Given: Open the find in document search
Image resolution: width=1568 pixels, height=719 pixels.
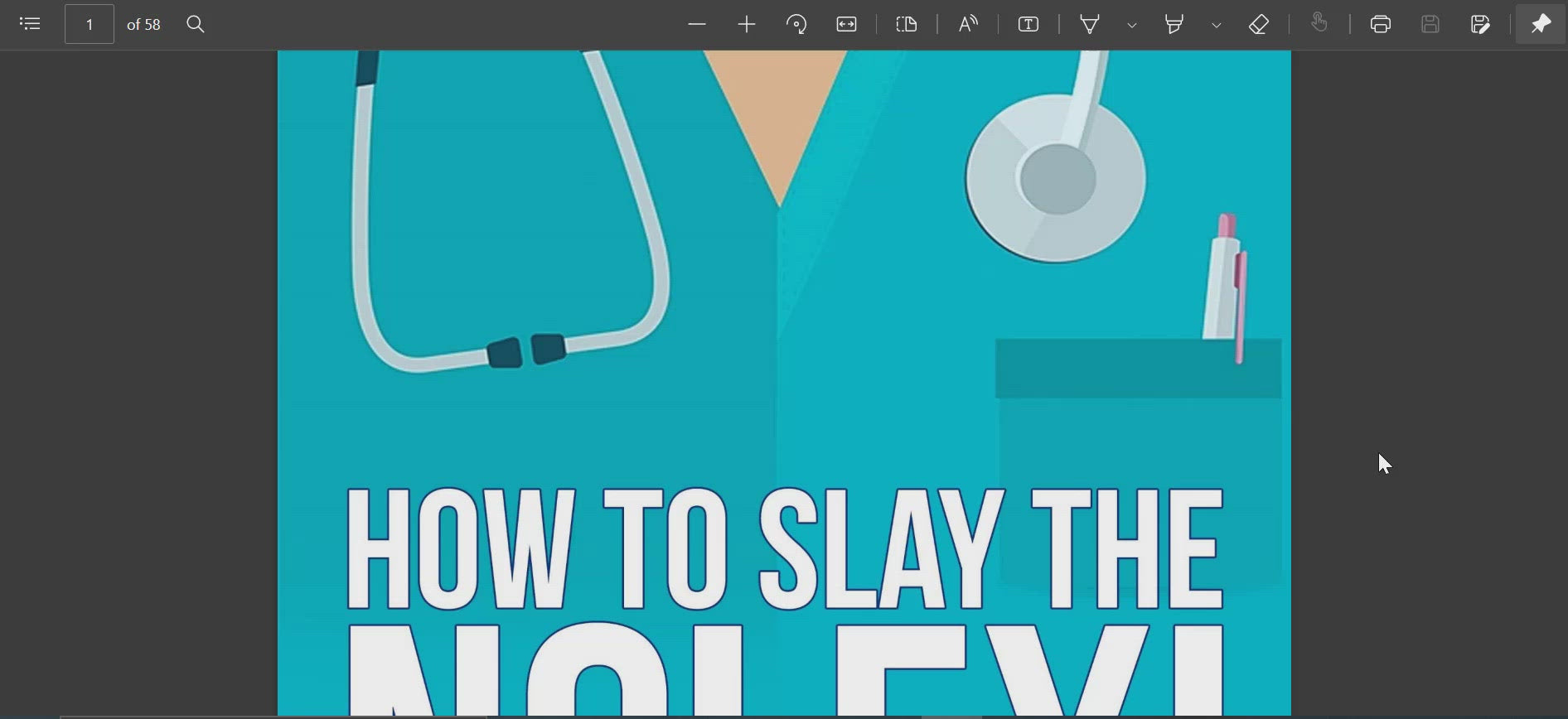Looking at the screenshot, I should 196,24.
